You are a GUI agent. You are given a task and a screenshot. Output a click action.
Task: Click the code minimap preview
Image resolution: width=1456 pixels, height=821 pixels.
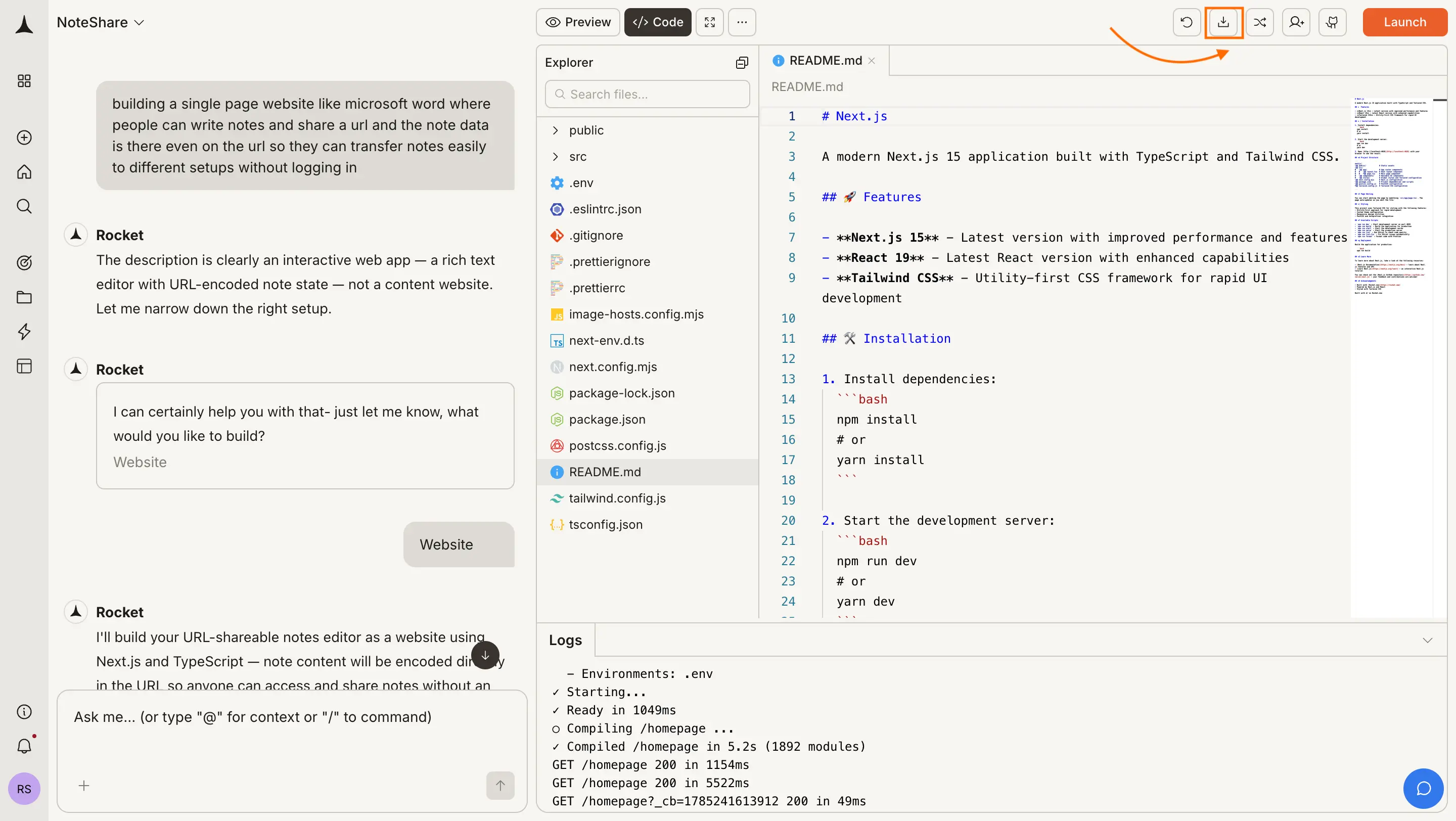tap(1392, 196)
